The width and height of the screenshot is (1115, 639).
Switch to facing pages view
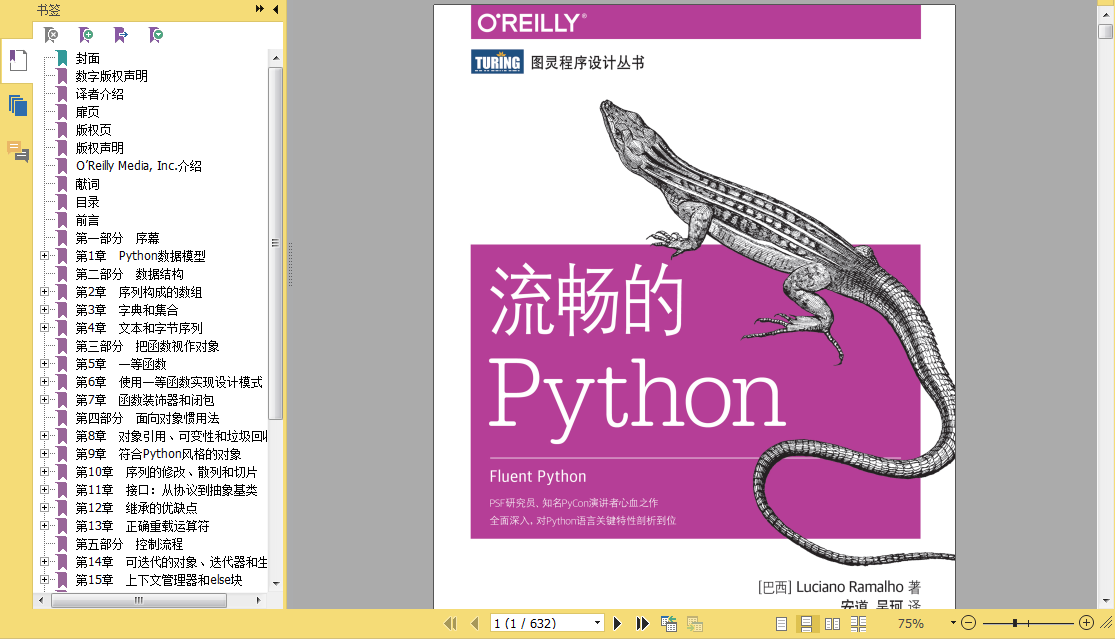(x=832, y=623)
